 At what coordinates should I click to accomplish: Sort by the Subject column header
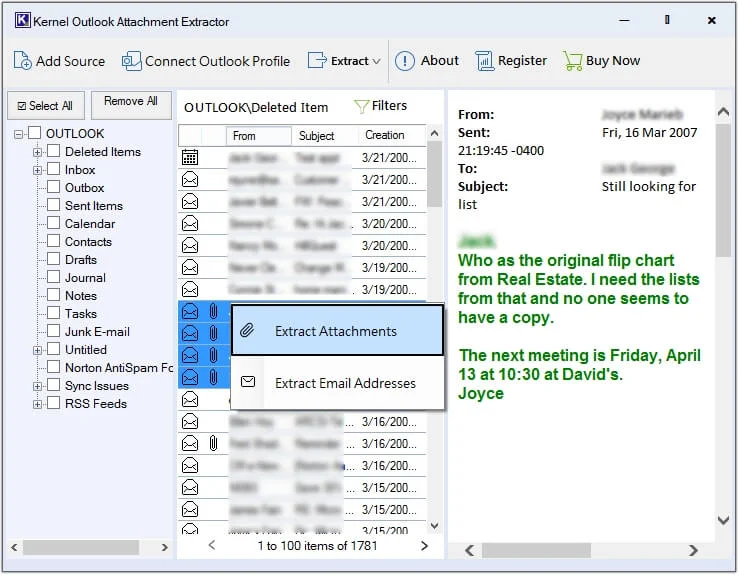(x=325, y=136)
